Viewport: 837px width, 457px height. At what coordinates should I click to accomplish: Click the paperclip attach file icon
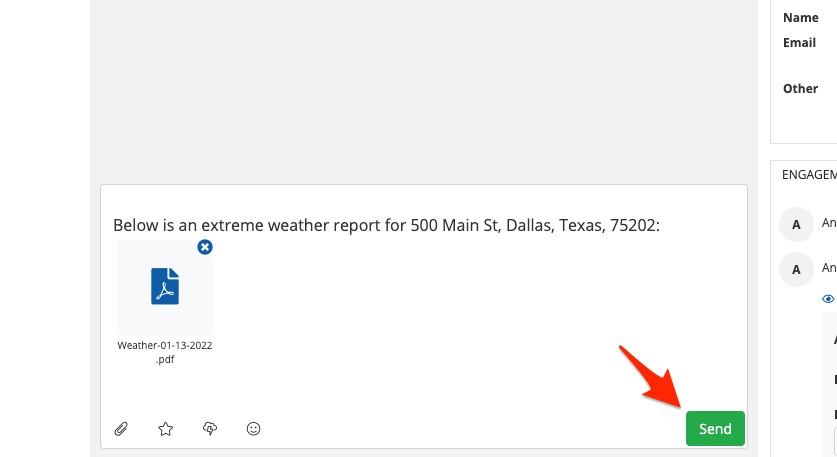coord(121,429)
